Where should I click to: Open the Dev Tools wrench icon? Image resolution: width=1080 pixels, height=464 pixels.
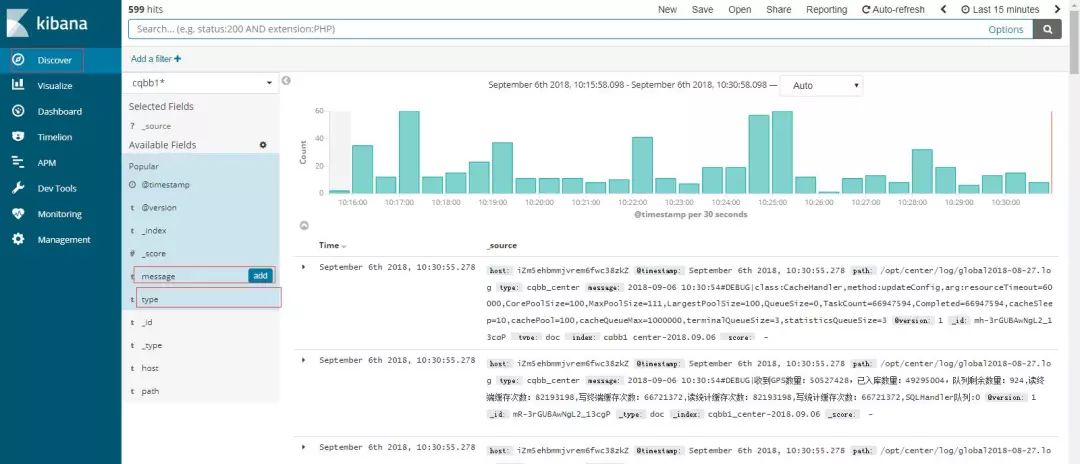[x=19, y=188]
